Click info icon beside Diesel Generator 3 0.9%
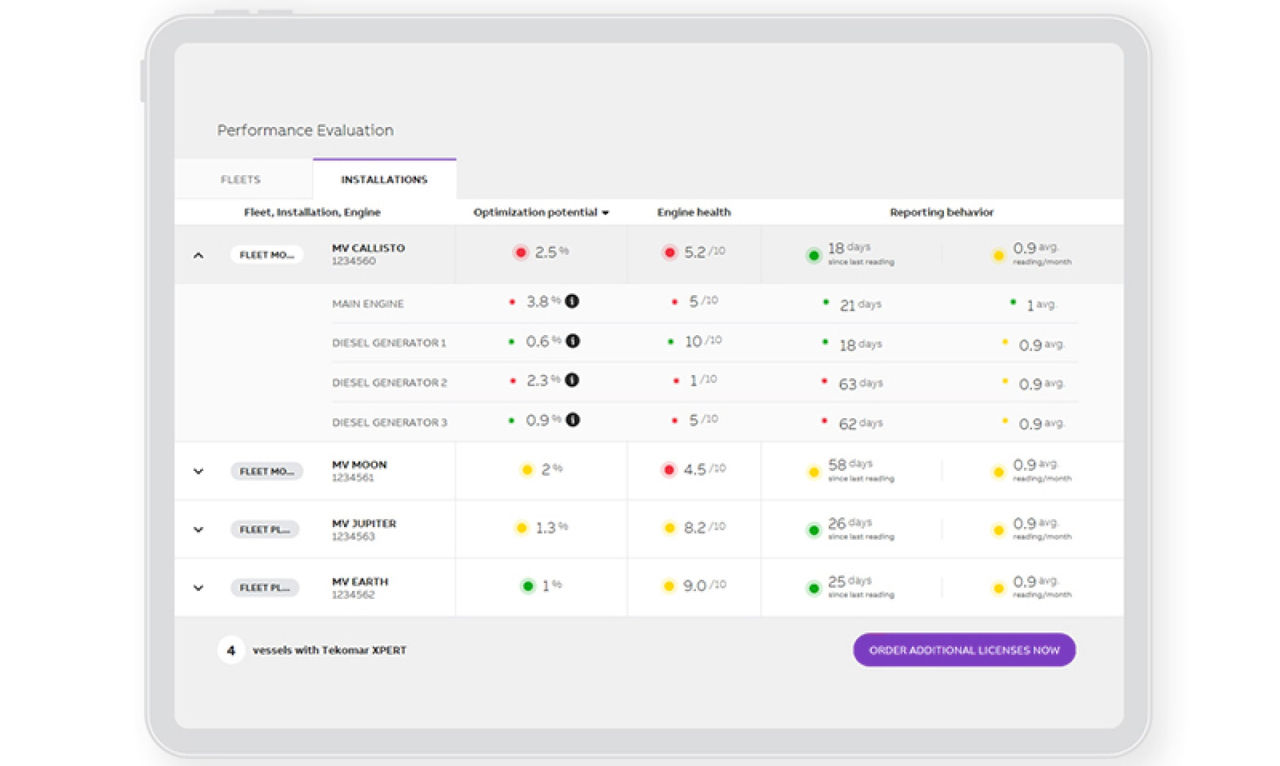 click(572, 421)
